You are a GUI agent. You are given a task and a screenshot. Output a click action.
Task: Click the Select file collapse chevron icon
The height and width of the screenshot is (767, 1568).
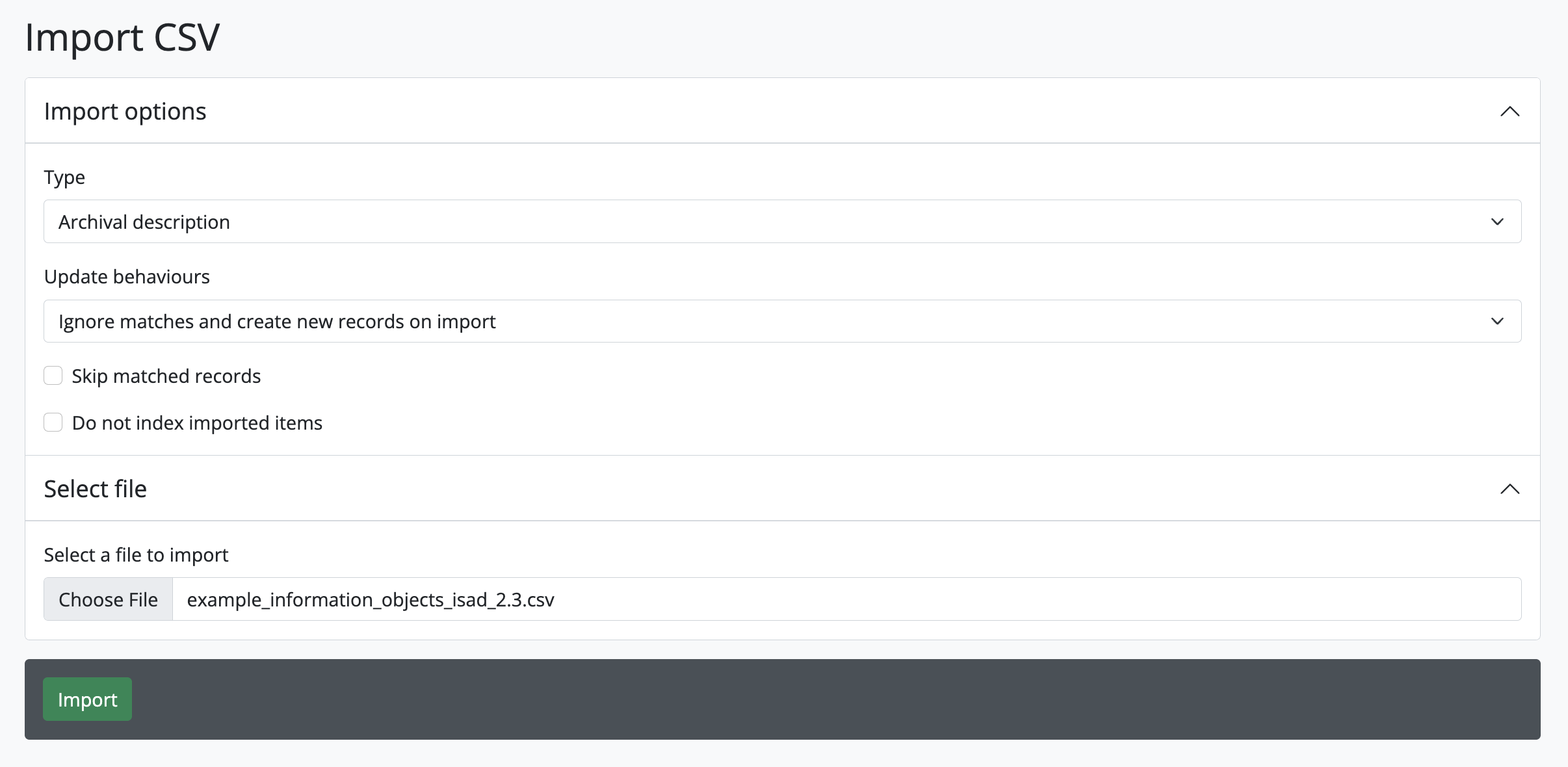point(1509,489)
